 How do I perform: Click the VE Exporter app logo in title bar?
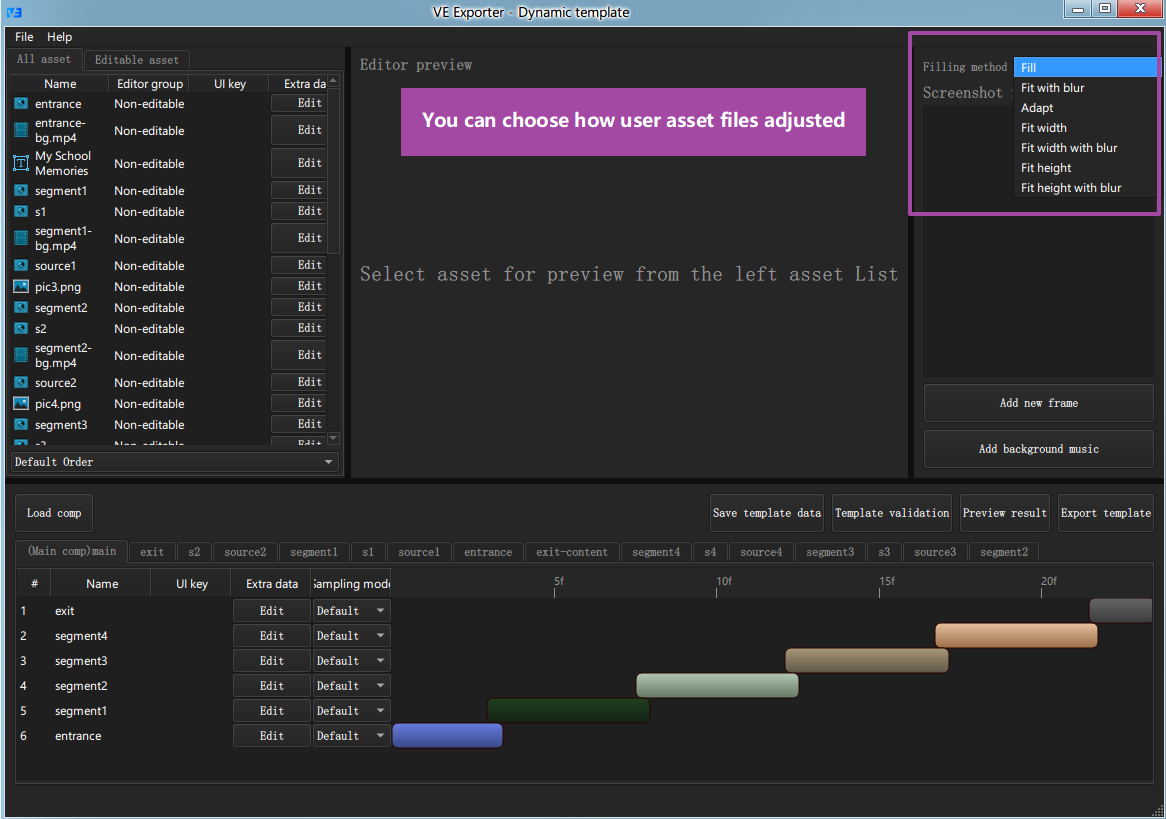[x=14, y=12]
